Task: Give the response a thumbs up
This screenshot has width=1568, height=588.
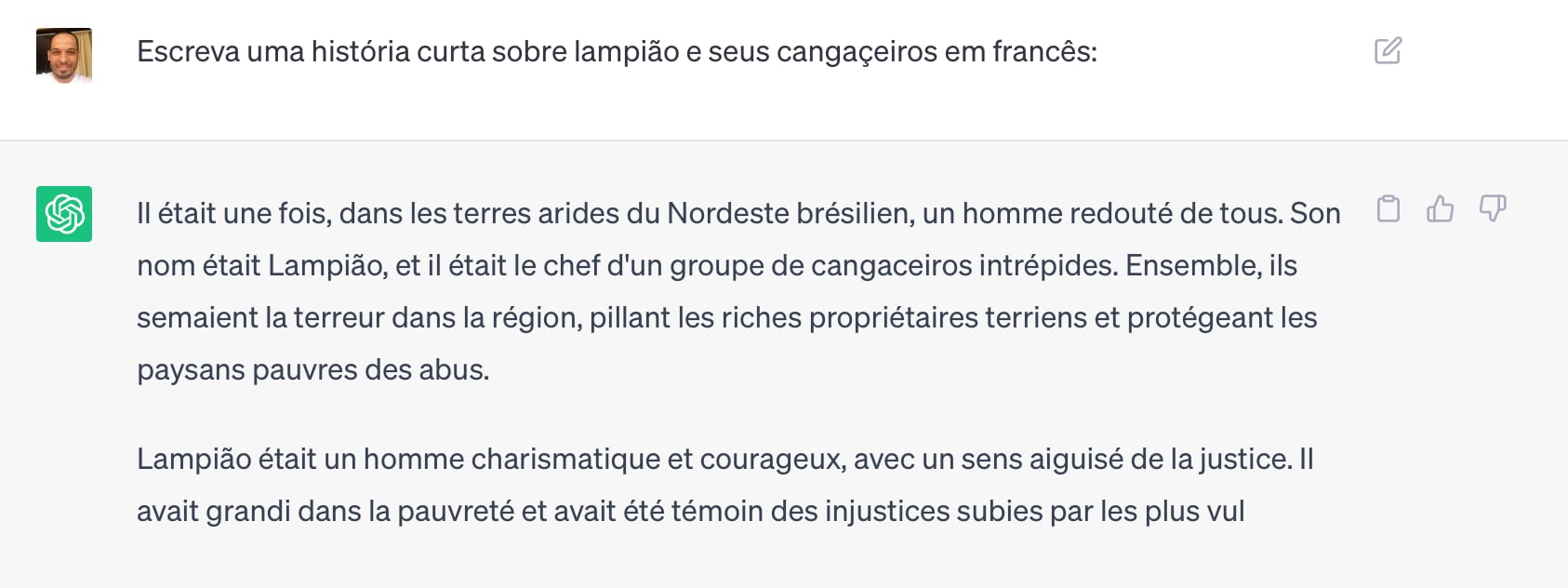Action: tap(1440, 208)
